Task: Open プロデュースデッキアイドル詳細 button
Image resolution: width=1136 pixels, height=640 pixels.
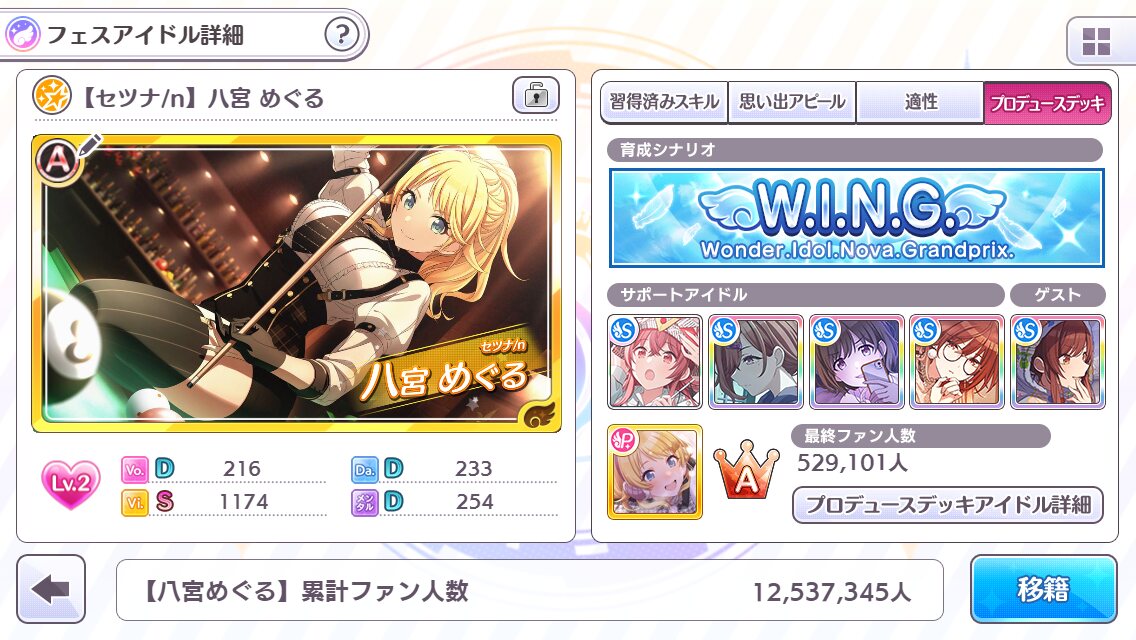Action: (948, 504)
